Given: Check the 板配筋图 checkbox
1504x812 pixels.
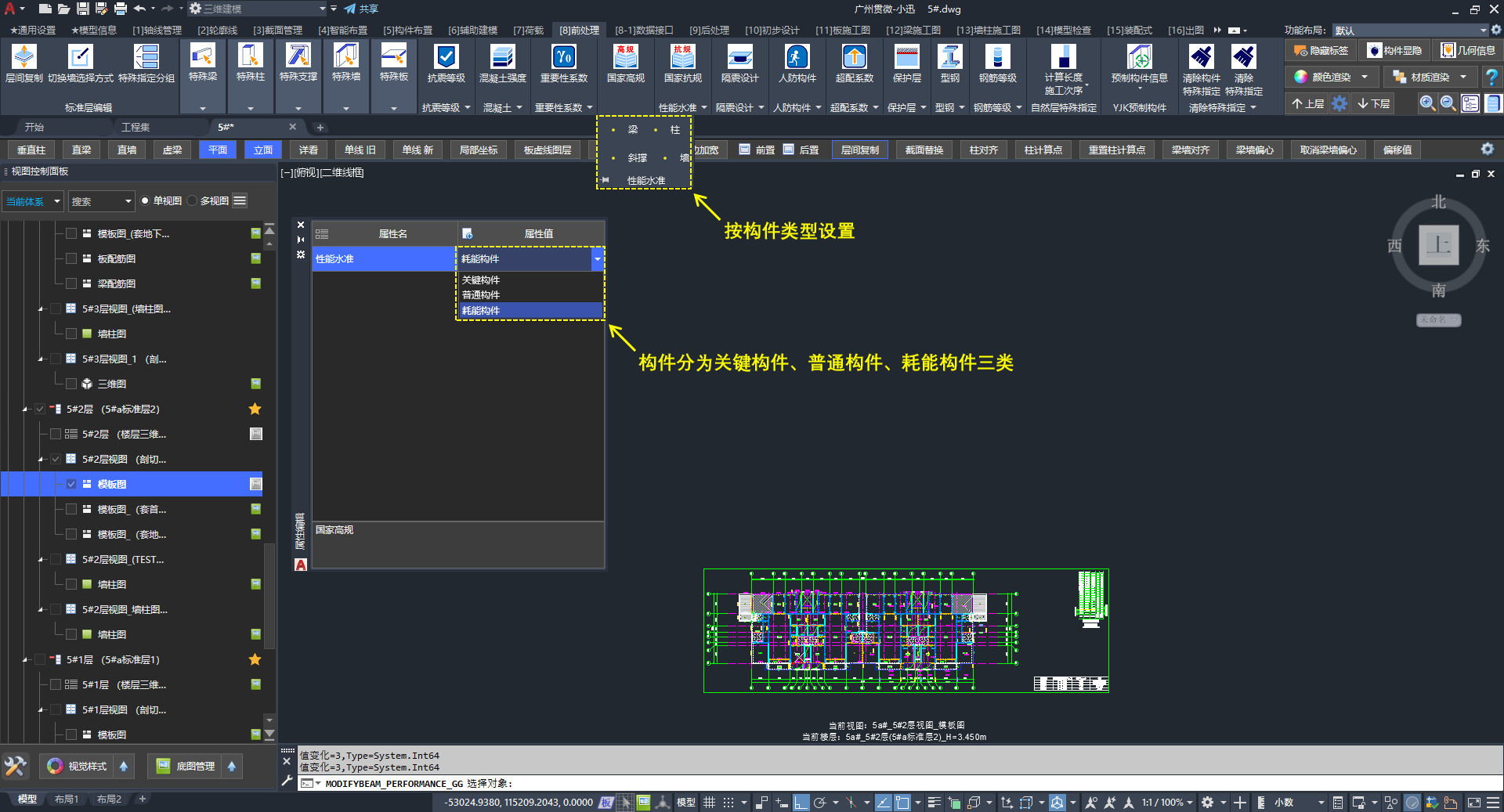Looking at the screenshot, I should click(71, 258).
